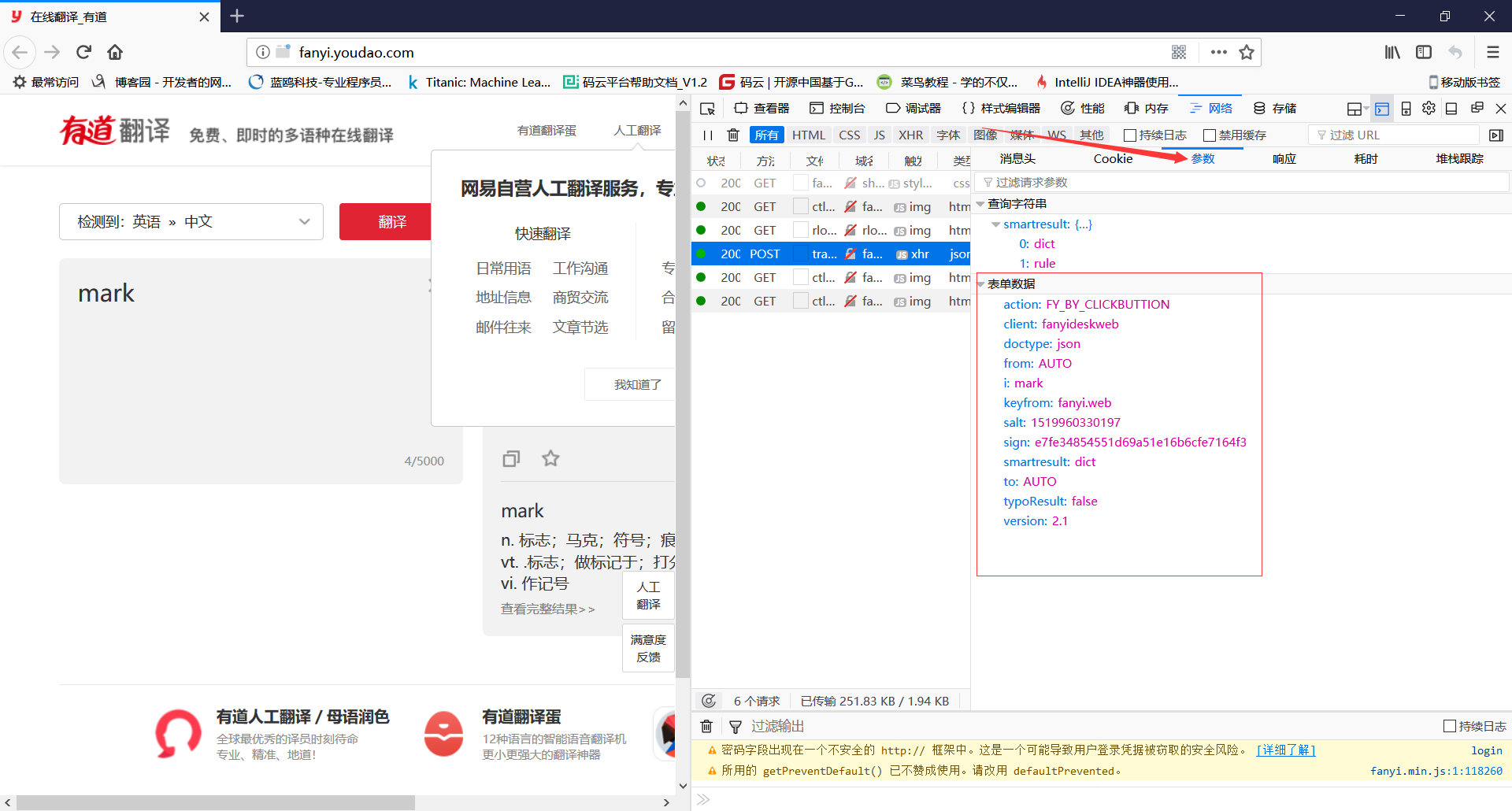Click the sign parameter value
The image size is (1512, 811).
[1140, 443]
